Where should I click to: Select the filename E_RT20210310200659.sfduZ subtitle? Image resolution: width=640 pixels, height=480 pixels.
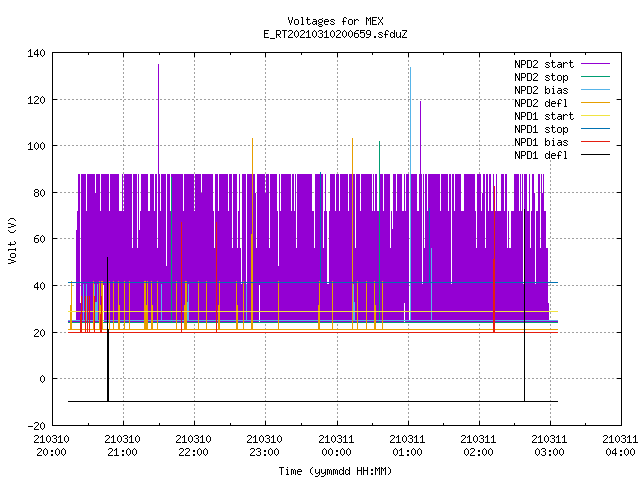[x=335, y=34]
